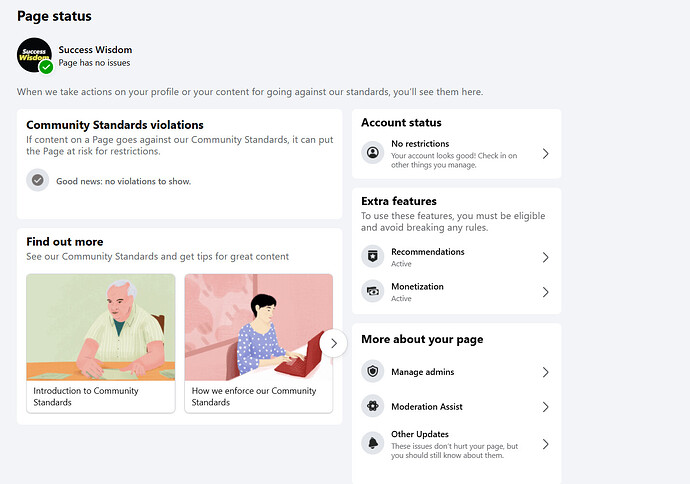Image resolution: width=690 pixels, height=484 pixels.
Task: Expand the Moderation Assist chevron
Action: coord(545,407)
